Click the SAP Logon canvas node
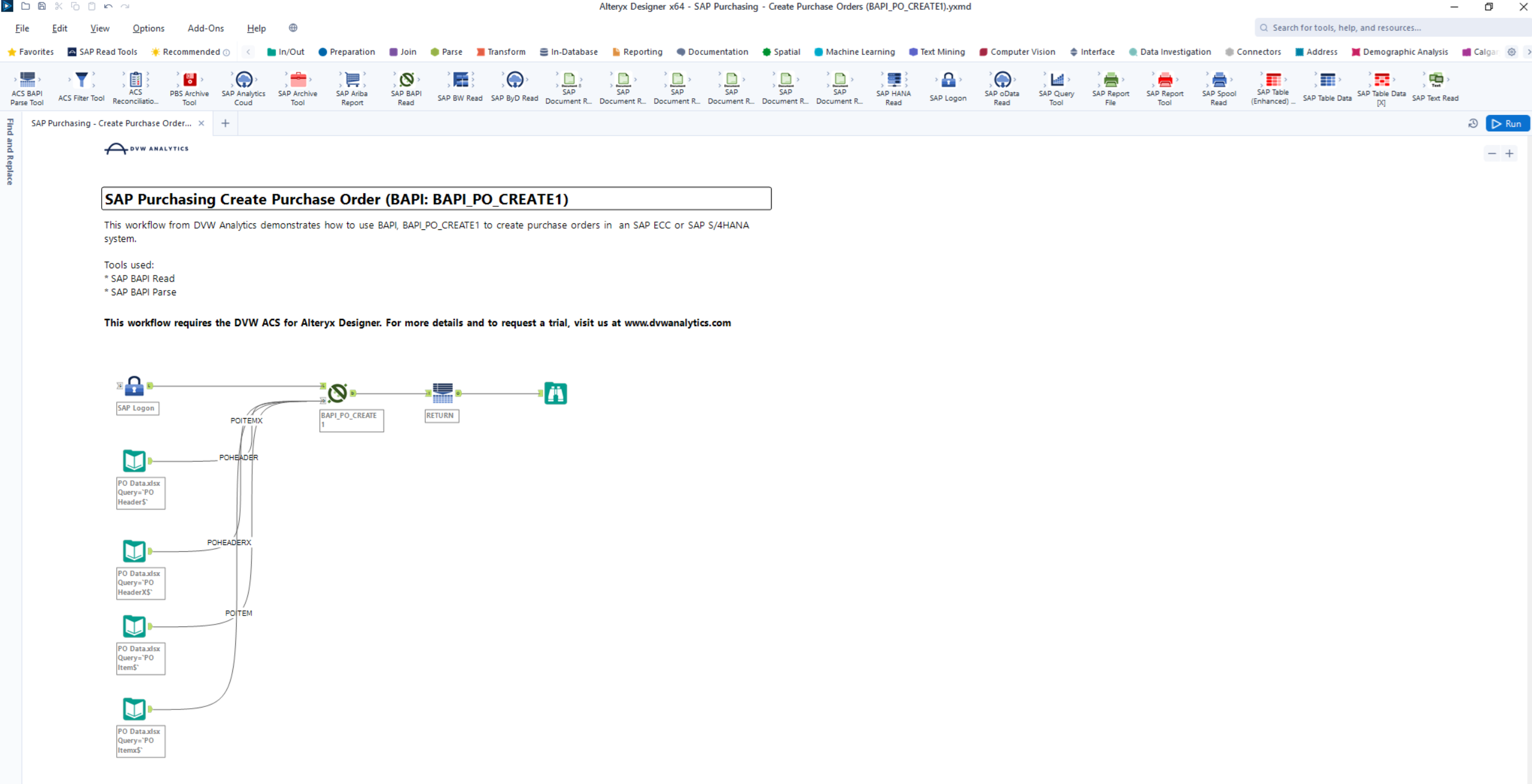This screenshot has height=784, width=1532. tap(134, 386)
